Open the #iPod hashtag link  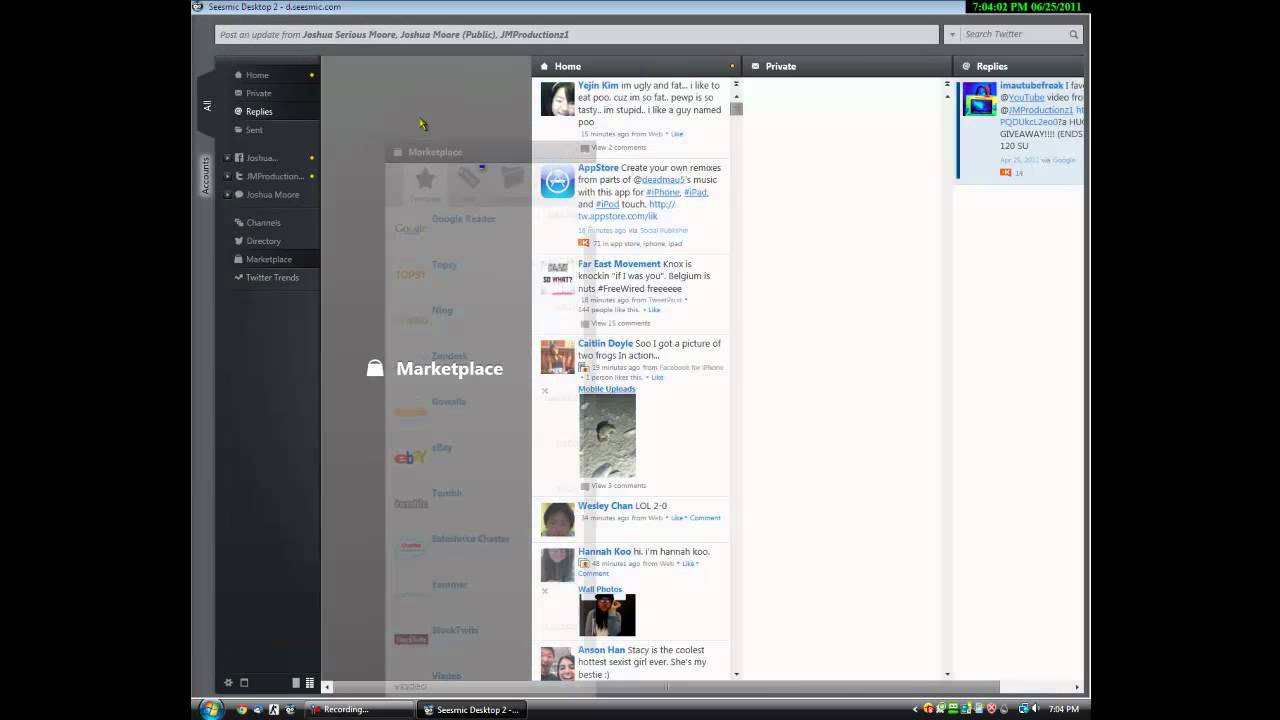[607, 204]
